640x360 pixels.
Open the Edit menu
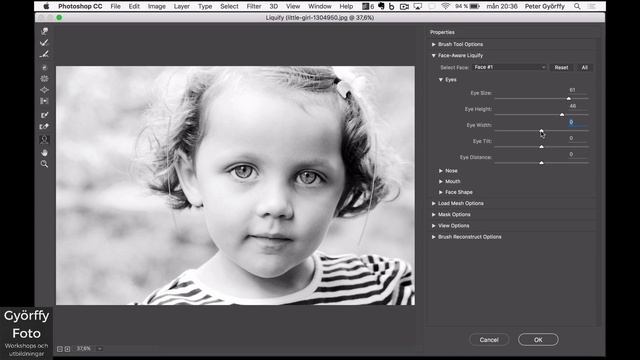134,6
